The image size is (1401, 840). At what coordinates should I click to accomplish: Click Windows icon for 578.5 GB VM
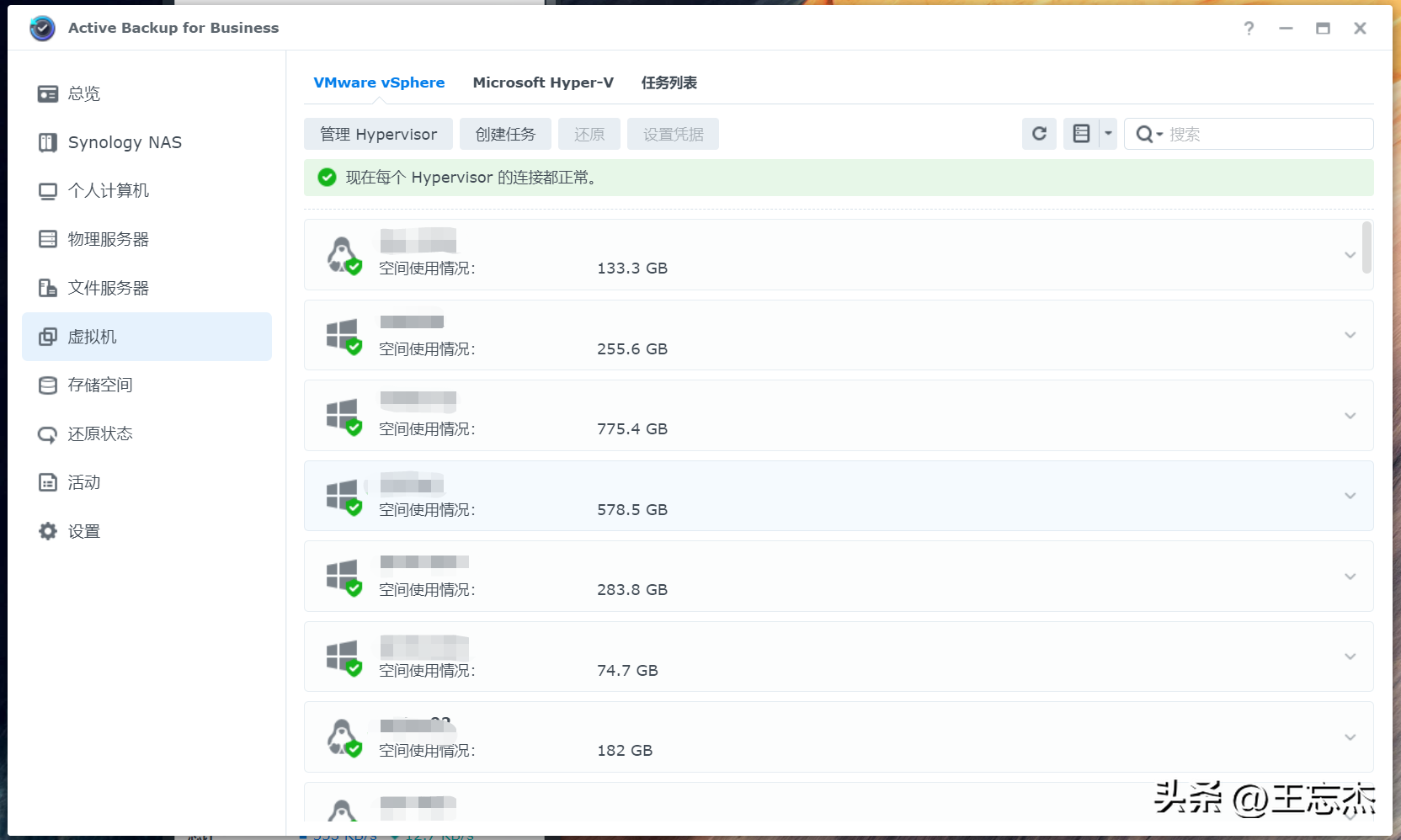[344, 497]
